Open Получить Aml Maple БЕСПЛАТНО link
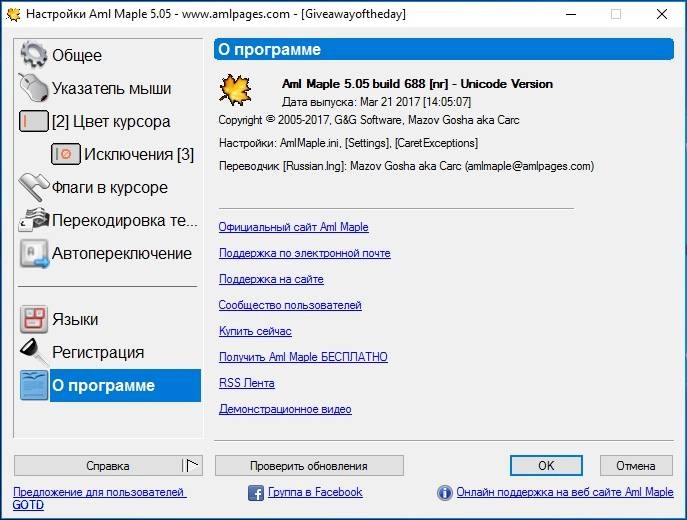The height and width of the screenshot is (520, 687). coord(303,357)
